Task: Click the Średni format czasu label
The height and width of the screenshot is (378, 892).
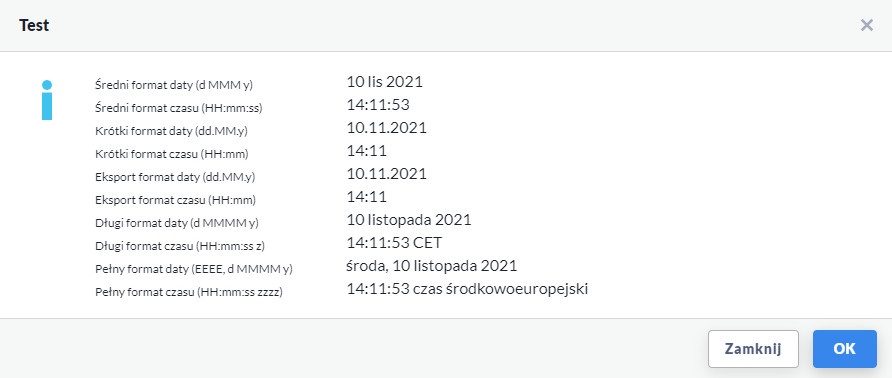Action: click(179, 108)
